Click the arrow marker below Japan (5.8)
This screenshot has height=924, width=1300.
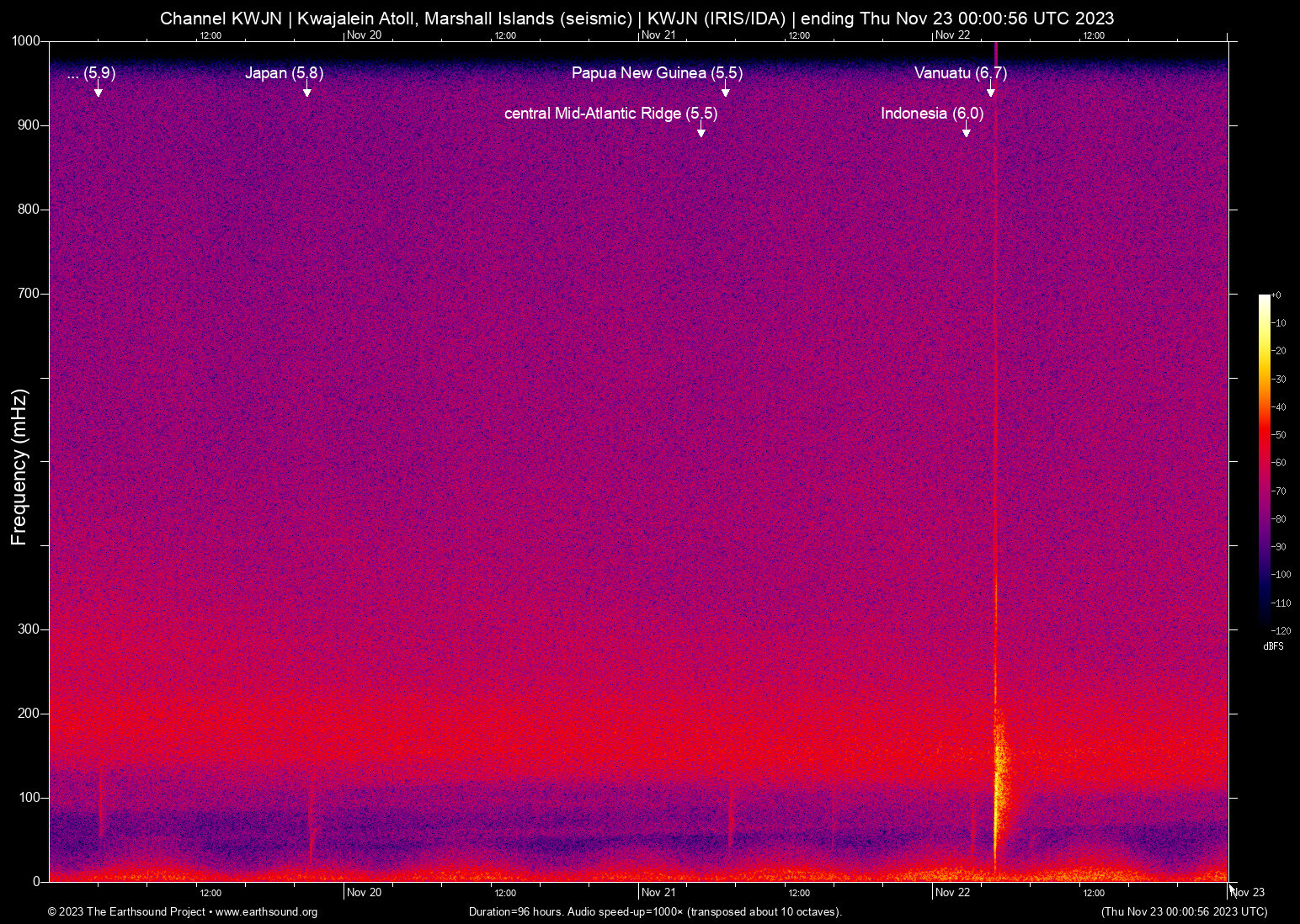point(307,91)
